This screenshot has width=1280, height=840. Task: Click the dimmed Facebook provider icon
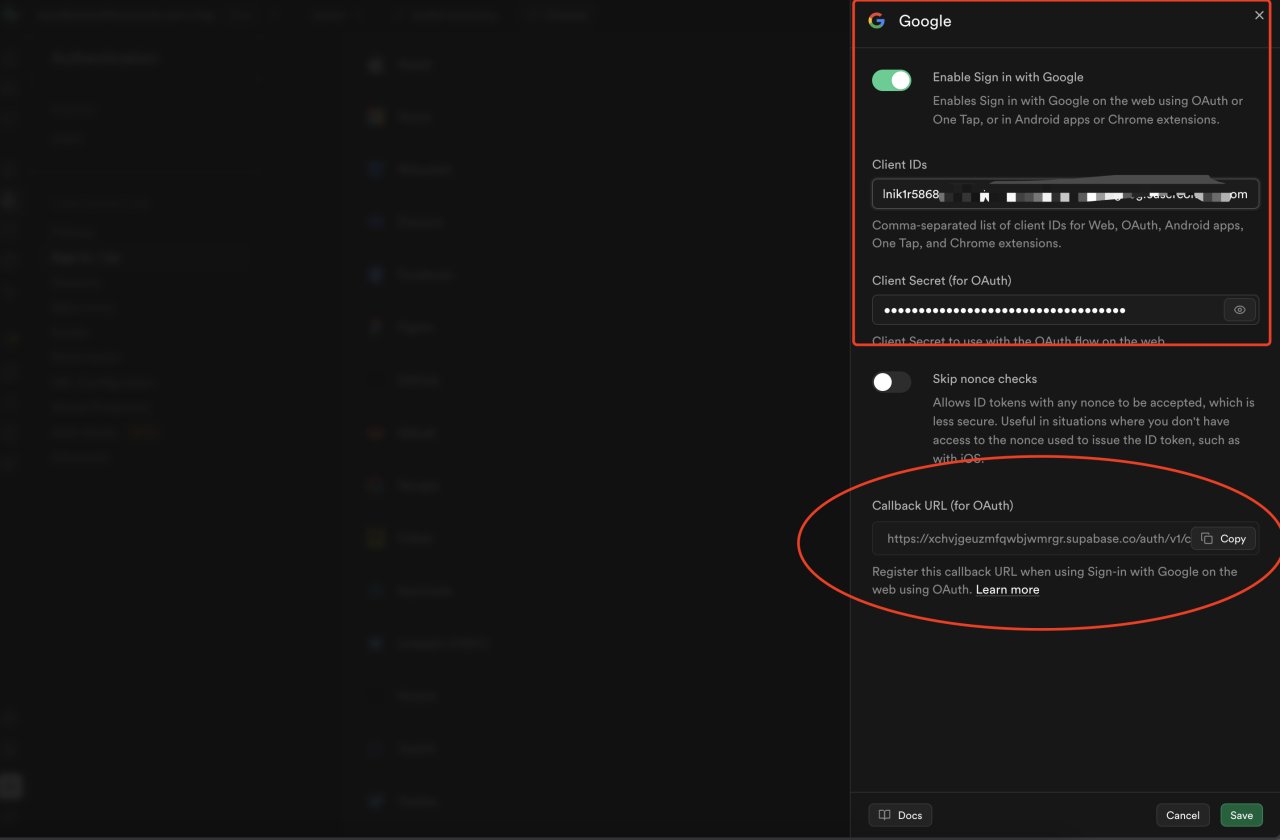coord(376,274)
